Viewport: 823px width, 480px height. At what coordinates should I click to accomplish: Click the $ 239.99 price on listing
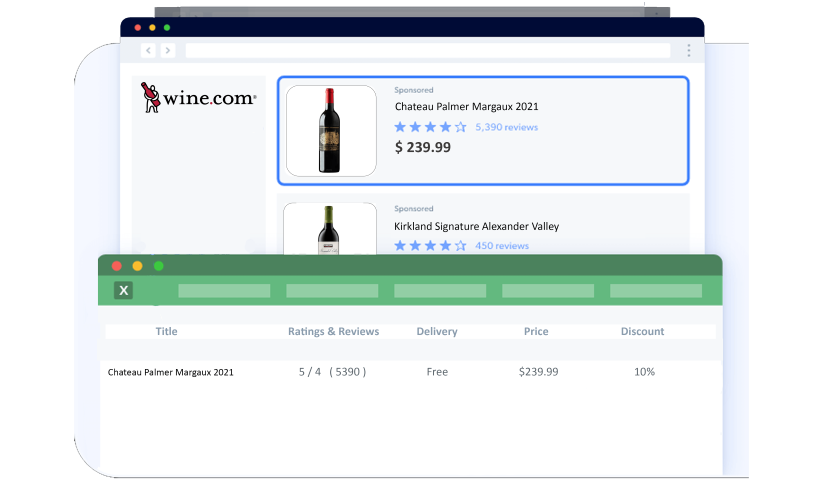point(423,147)
